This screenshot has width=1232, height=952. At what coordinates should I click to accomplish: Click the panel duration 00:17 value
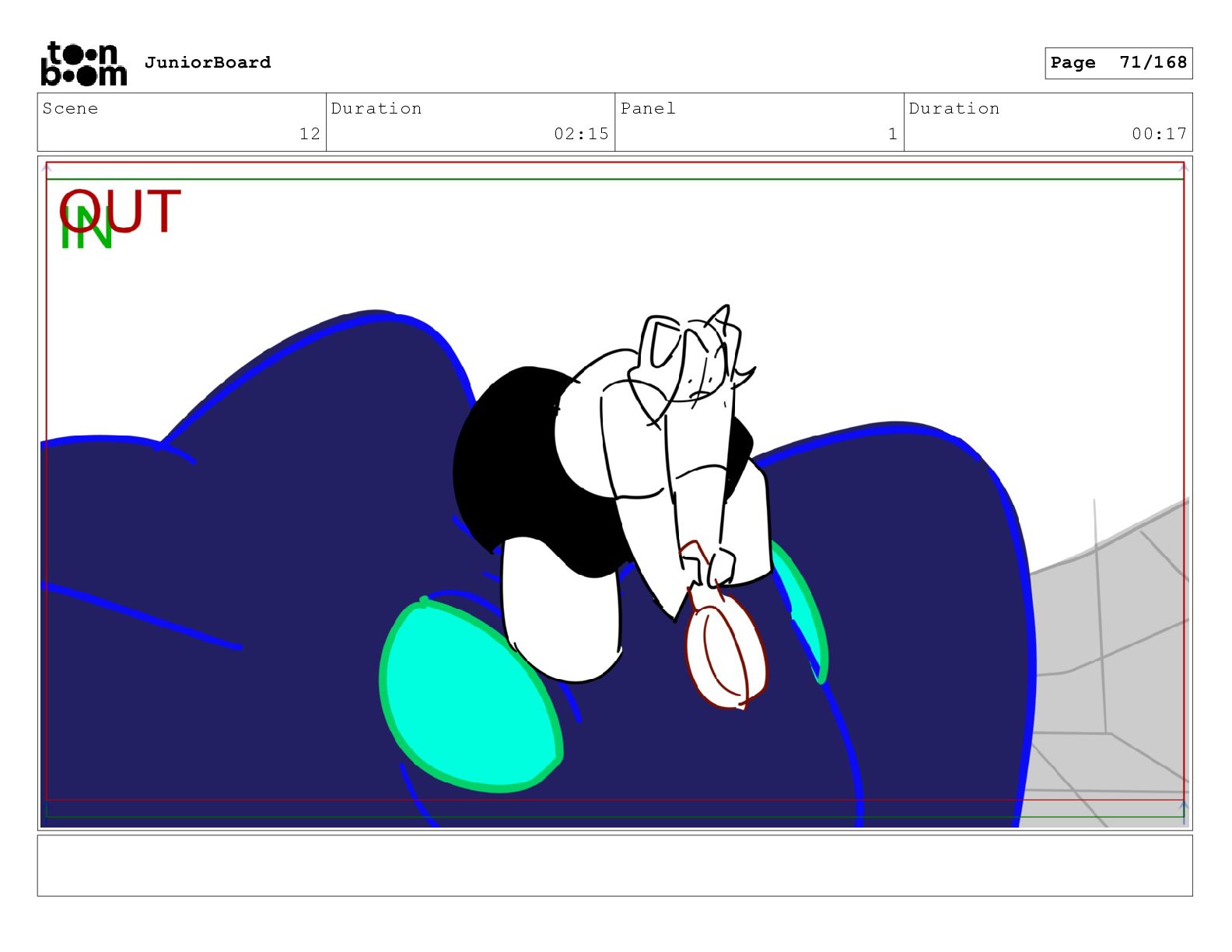(x=1159, y=134)
